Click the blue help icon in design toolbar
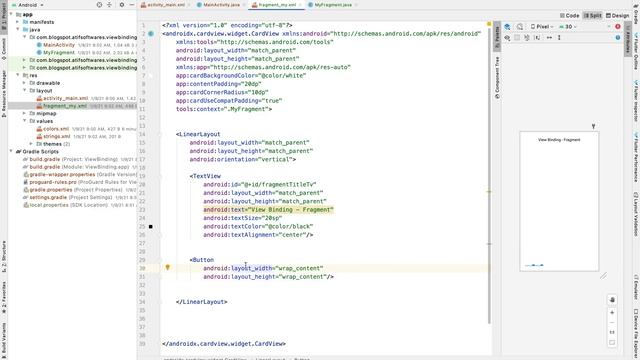 [x=618, y=38]
